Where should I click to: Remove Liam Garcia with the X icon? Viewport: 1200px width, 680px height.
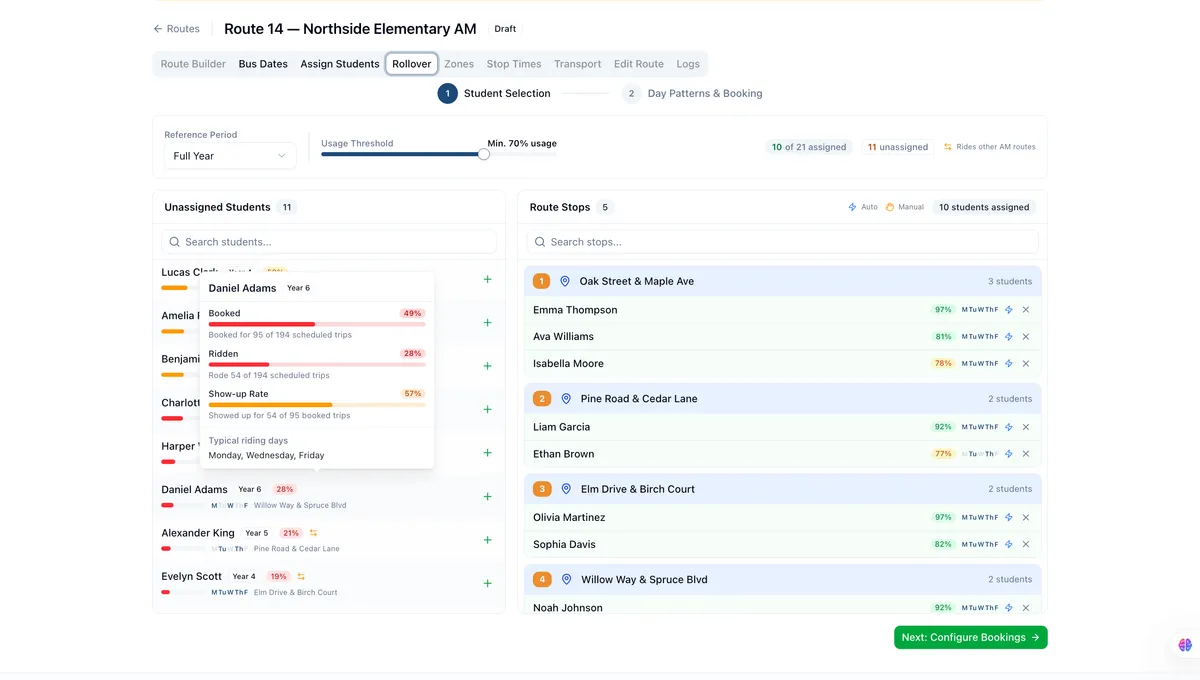pos(1026,427)
